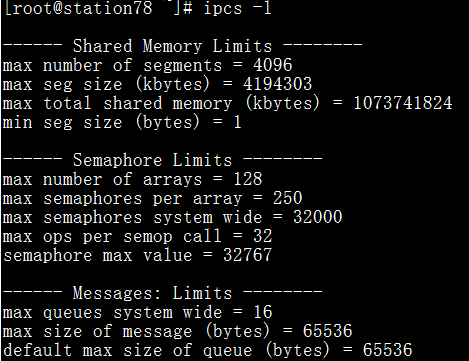469x361 pixels.
Task: Select 'max size of message (bytes)' line
Action: 177,331
